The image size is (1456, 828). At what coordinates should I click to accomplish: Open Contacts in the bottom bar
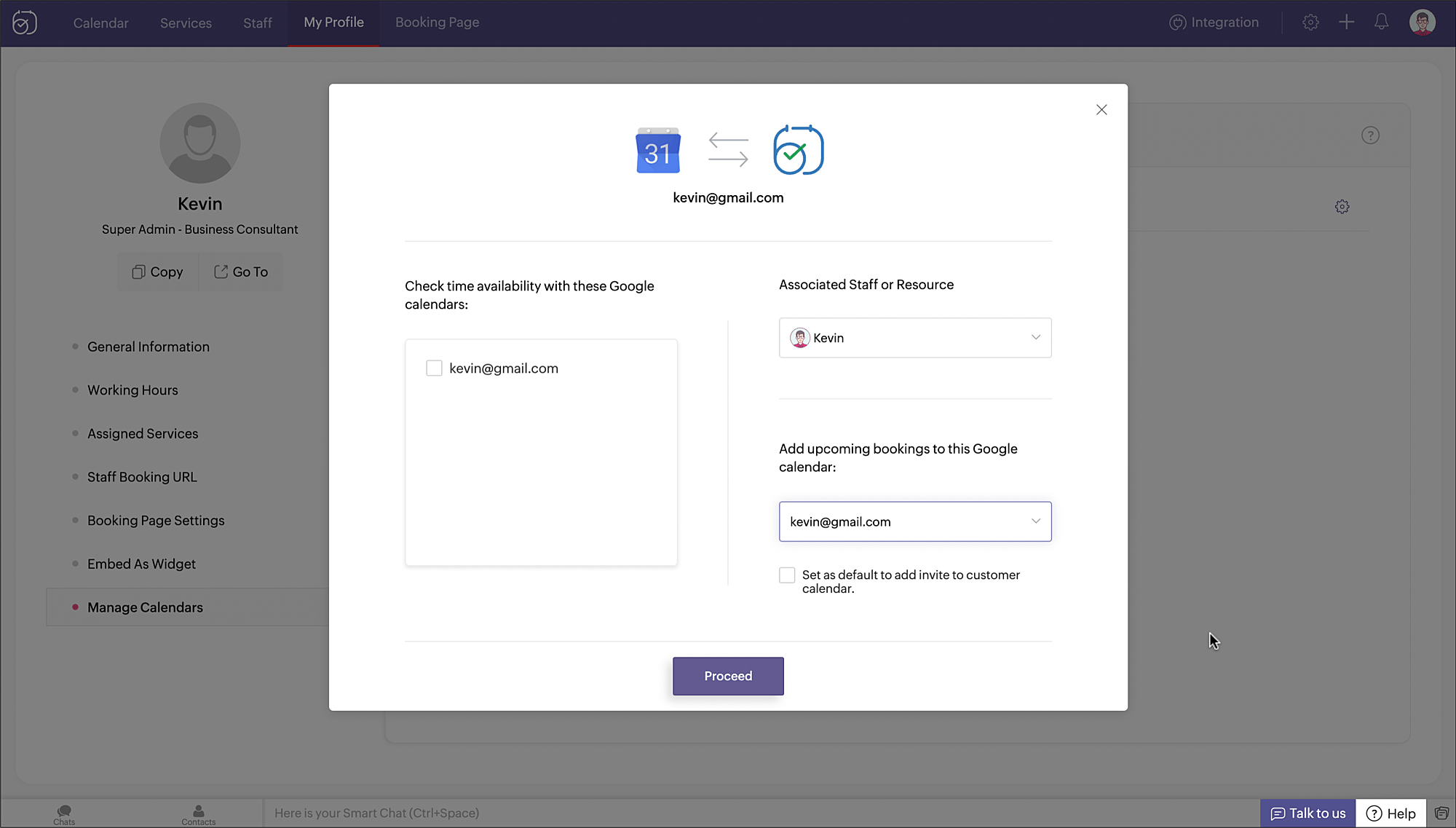pos(198,815)
